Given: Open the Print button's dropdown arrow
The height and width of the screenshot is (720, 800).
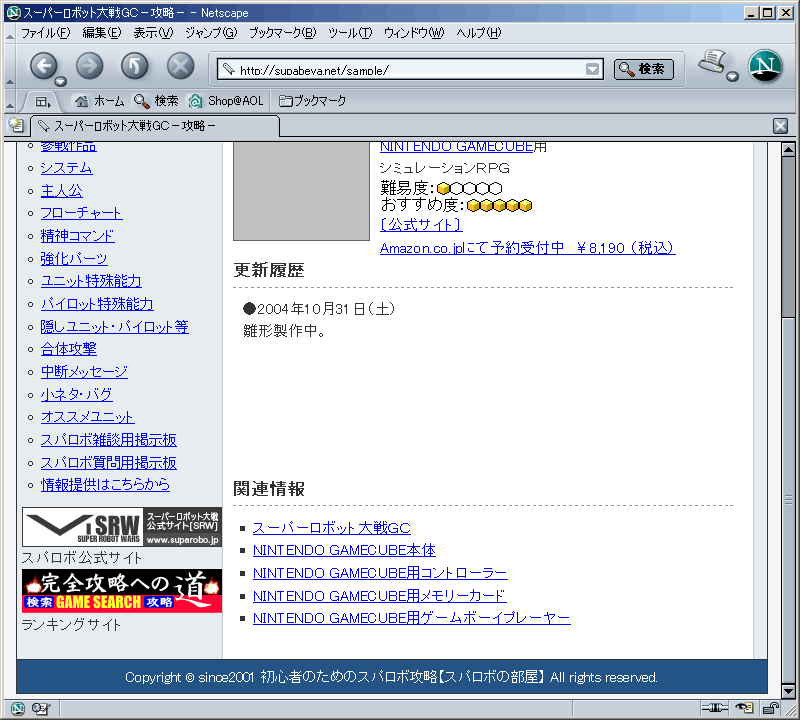Looking at the screenshot, I should pyautogui.click(x=733, y=77).
